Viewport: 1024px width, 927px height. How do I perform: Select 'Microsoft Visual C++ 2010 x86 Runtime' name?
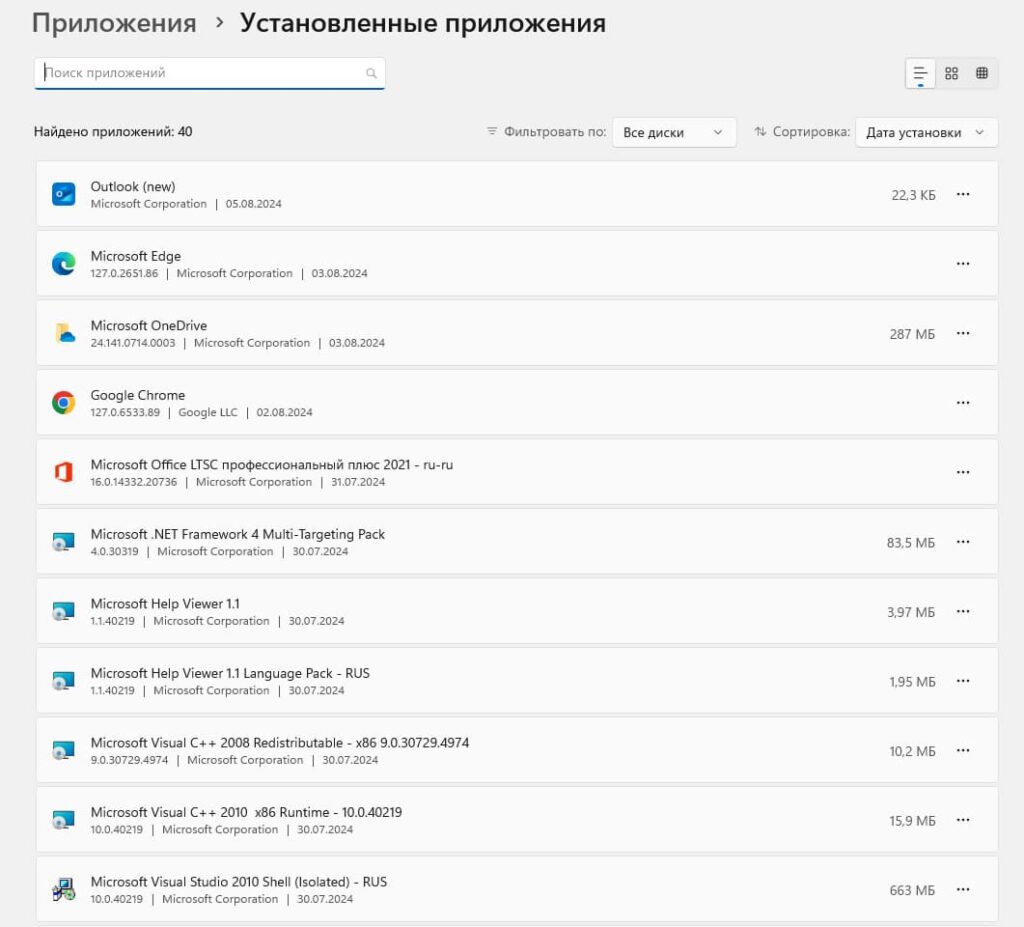[246, 812]
